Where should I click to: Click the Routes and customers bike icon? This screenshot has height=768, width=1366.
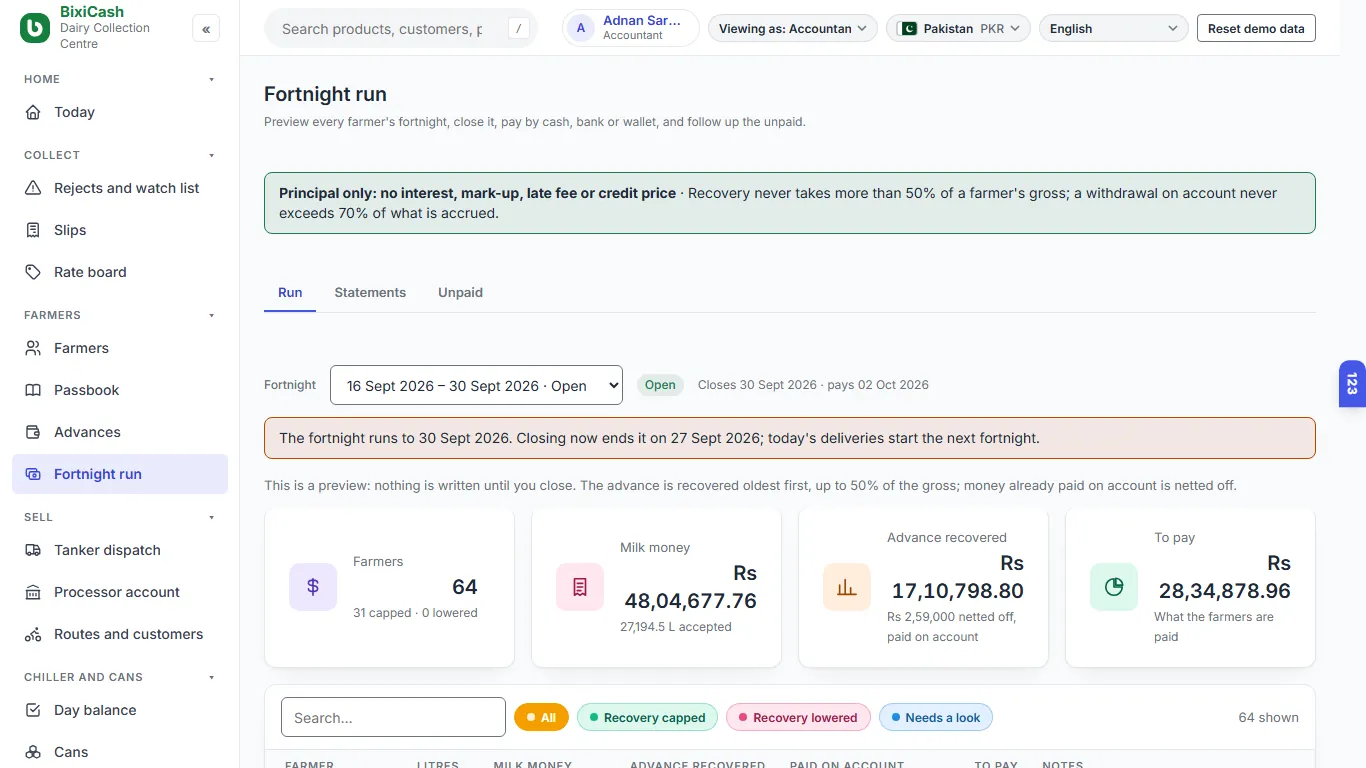33,634
